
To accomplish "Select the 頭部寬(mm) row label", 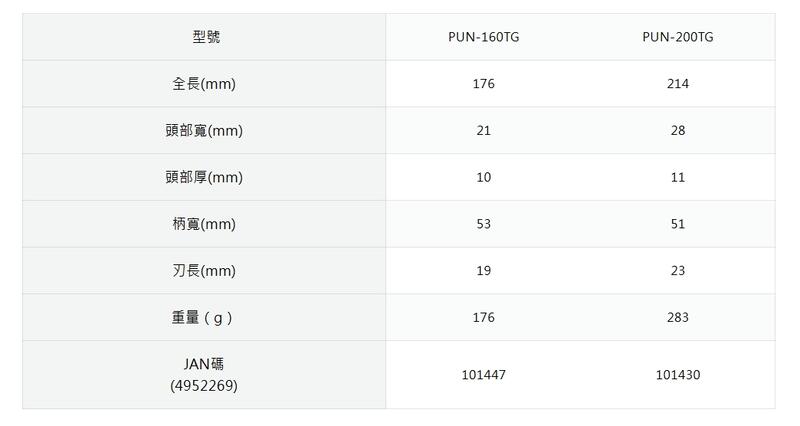I will [204, 130].
